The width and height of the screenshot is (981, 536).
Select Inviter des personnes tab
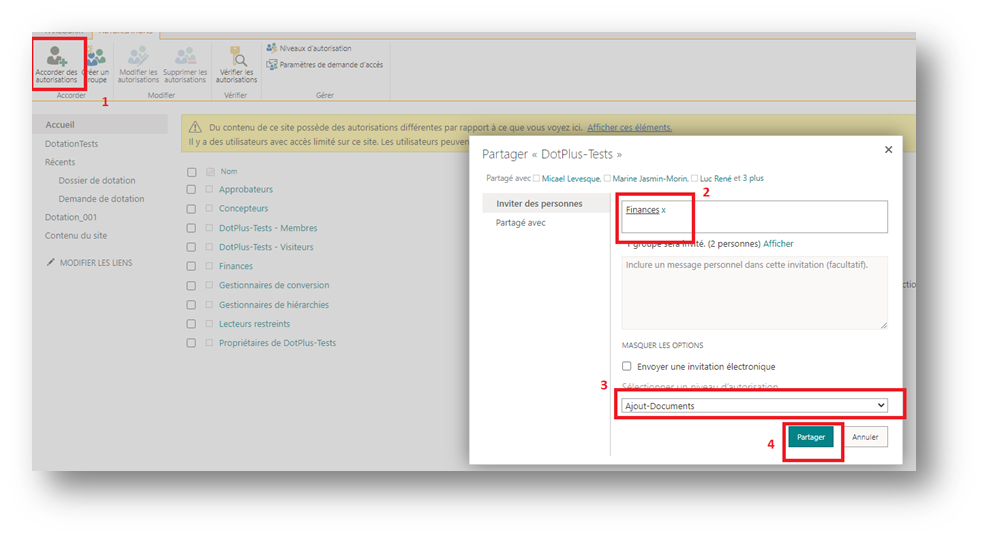539,204
